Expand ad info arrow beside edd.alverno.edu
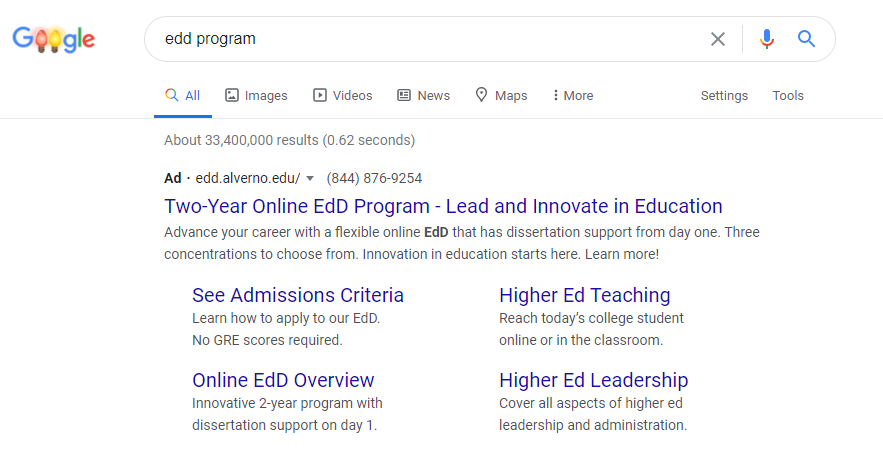Viewport: 883px width, 456px height. coord(310,179)
